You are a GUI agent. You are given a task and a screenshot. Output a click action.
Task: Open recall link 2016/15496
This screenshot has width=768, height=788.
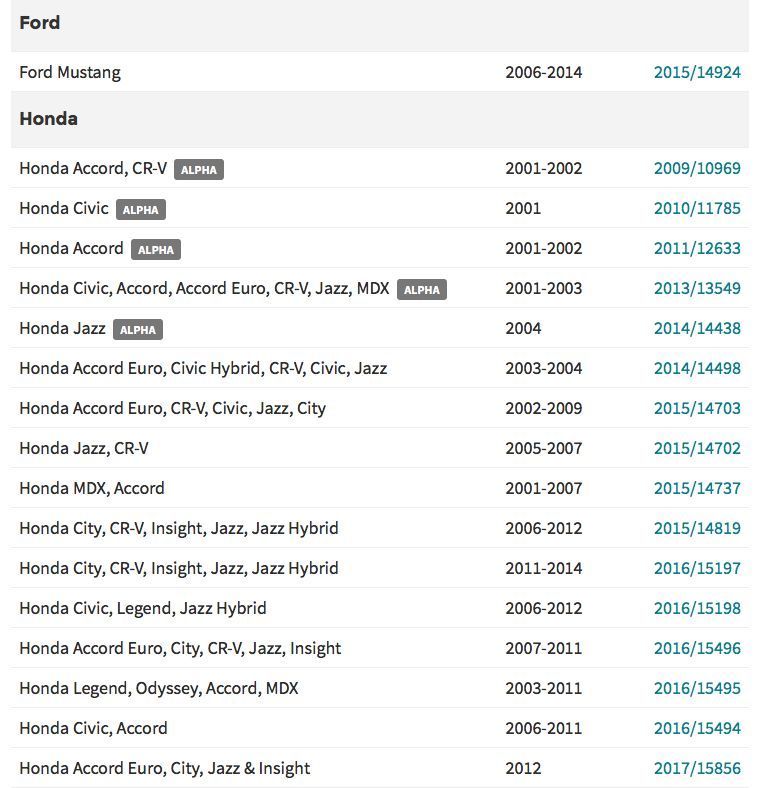[697, 648]
